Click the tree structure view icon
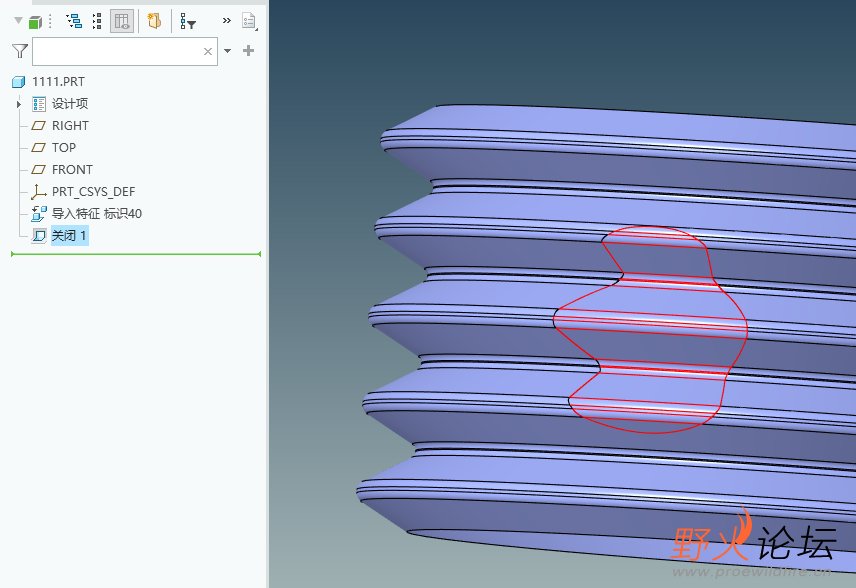The width and height of the screenshot is (856, 588). click(73, 21)
